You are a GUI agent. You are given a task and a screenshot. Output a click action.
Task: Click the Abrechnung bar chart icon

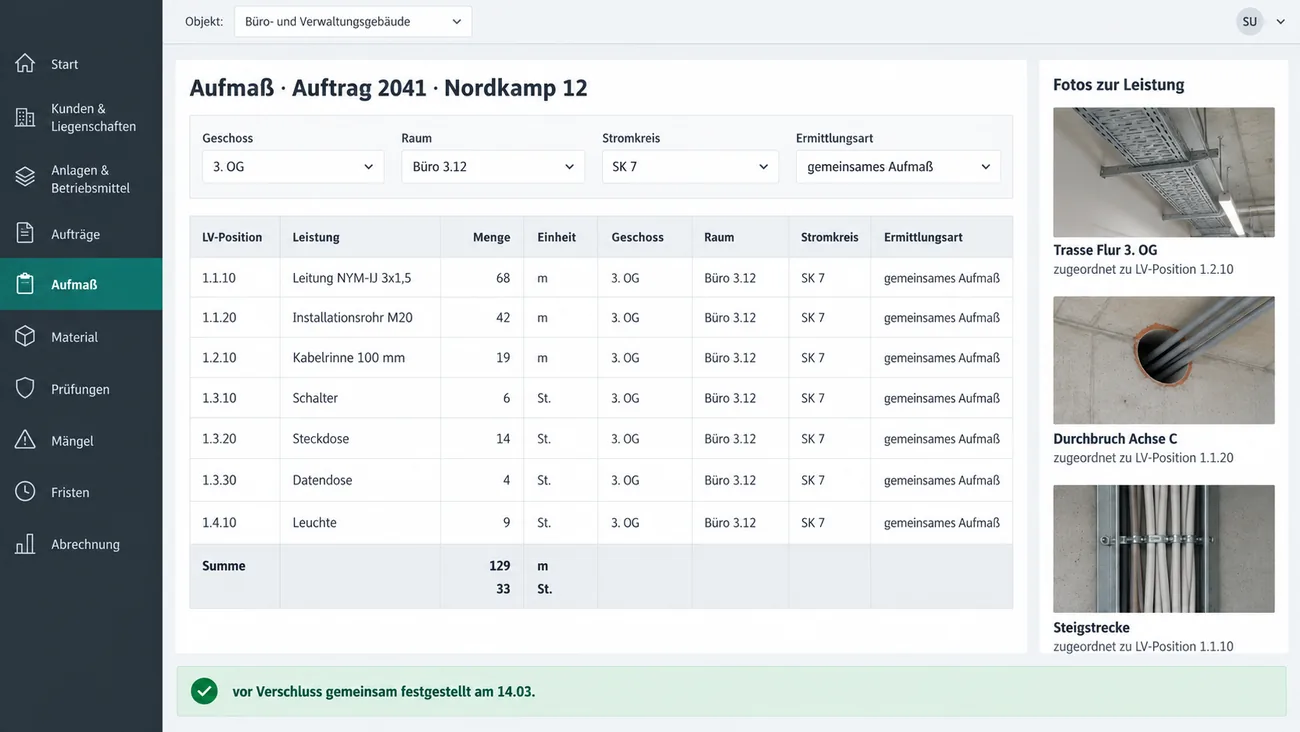tap(25, 544)
